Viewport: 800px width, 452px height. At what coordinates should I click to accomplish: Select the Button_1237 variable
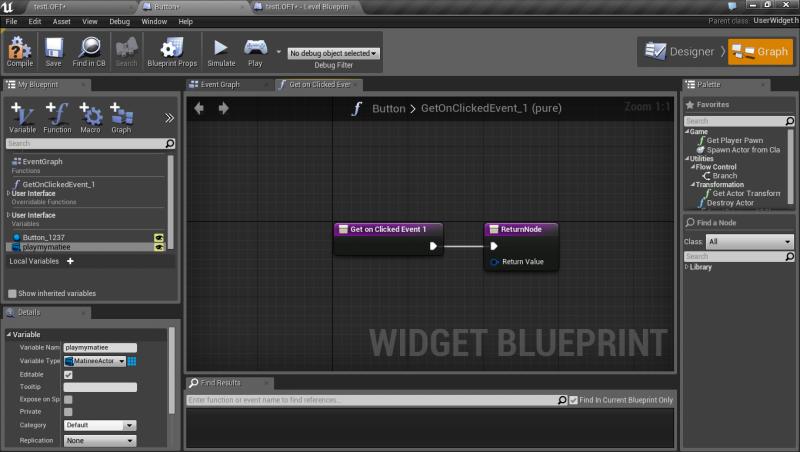tap(43, 237)
